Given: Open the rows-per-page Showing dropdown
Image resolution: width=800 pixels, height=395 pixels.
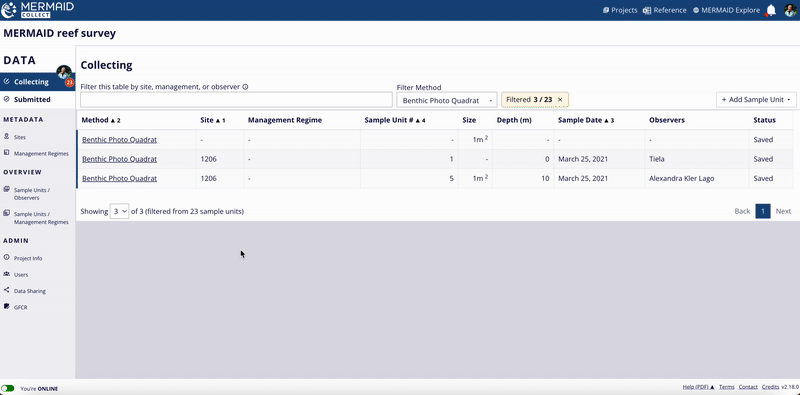Looking at the screenshot, I should point(119,211).
